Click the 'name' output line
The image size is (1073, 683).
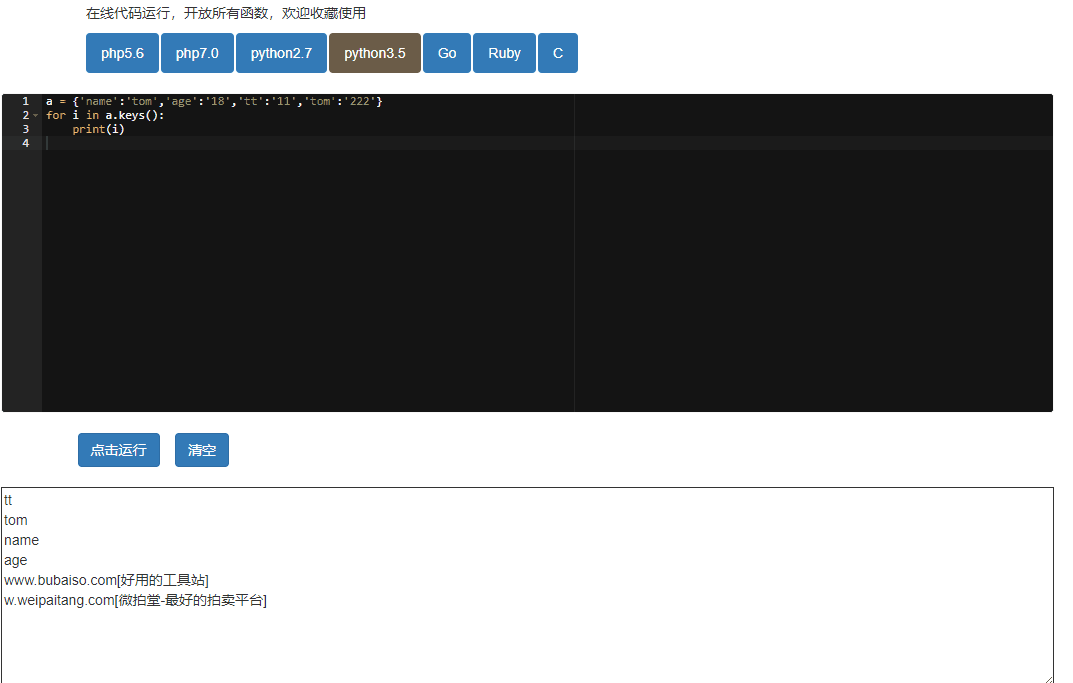click(21, 540)
